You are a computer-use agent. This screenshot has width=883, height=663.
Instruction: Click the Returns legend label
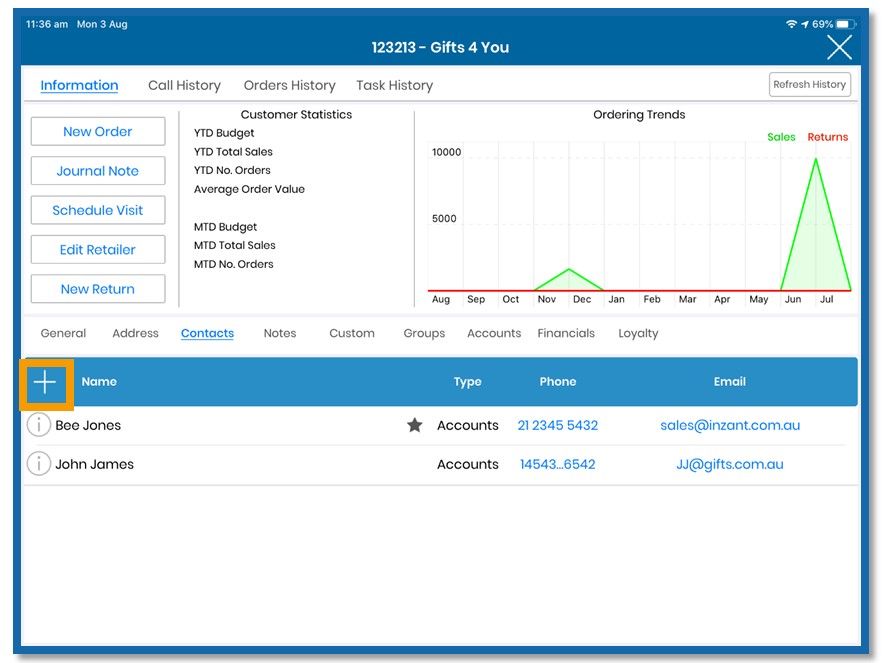827,137
